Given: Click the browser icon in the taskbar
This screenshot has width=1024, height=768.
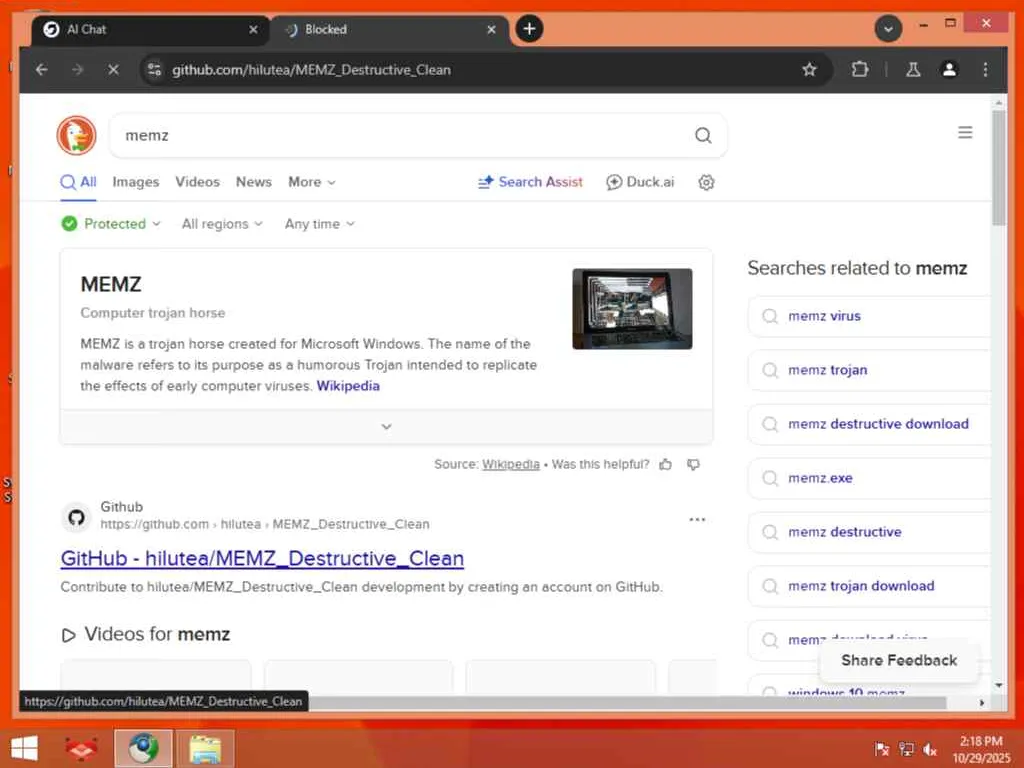Looking at the screenshot, I should 143,748.
